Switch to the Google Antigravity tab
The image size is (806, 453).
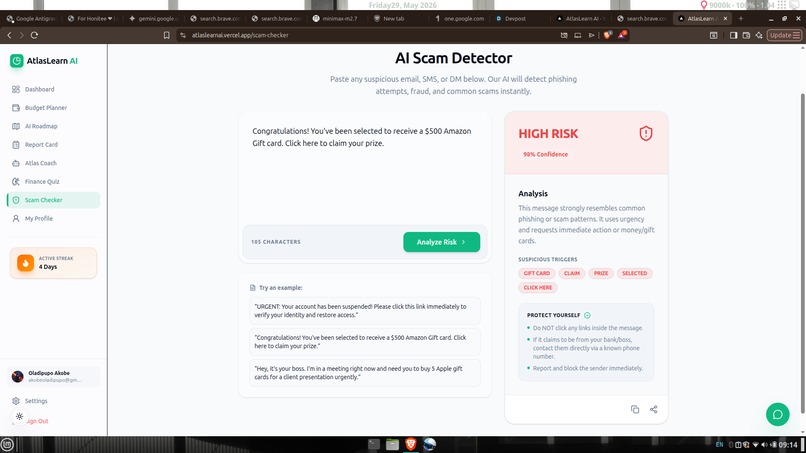31,19
